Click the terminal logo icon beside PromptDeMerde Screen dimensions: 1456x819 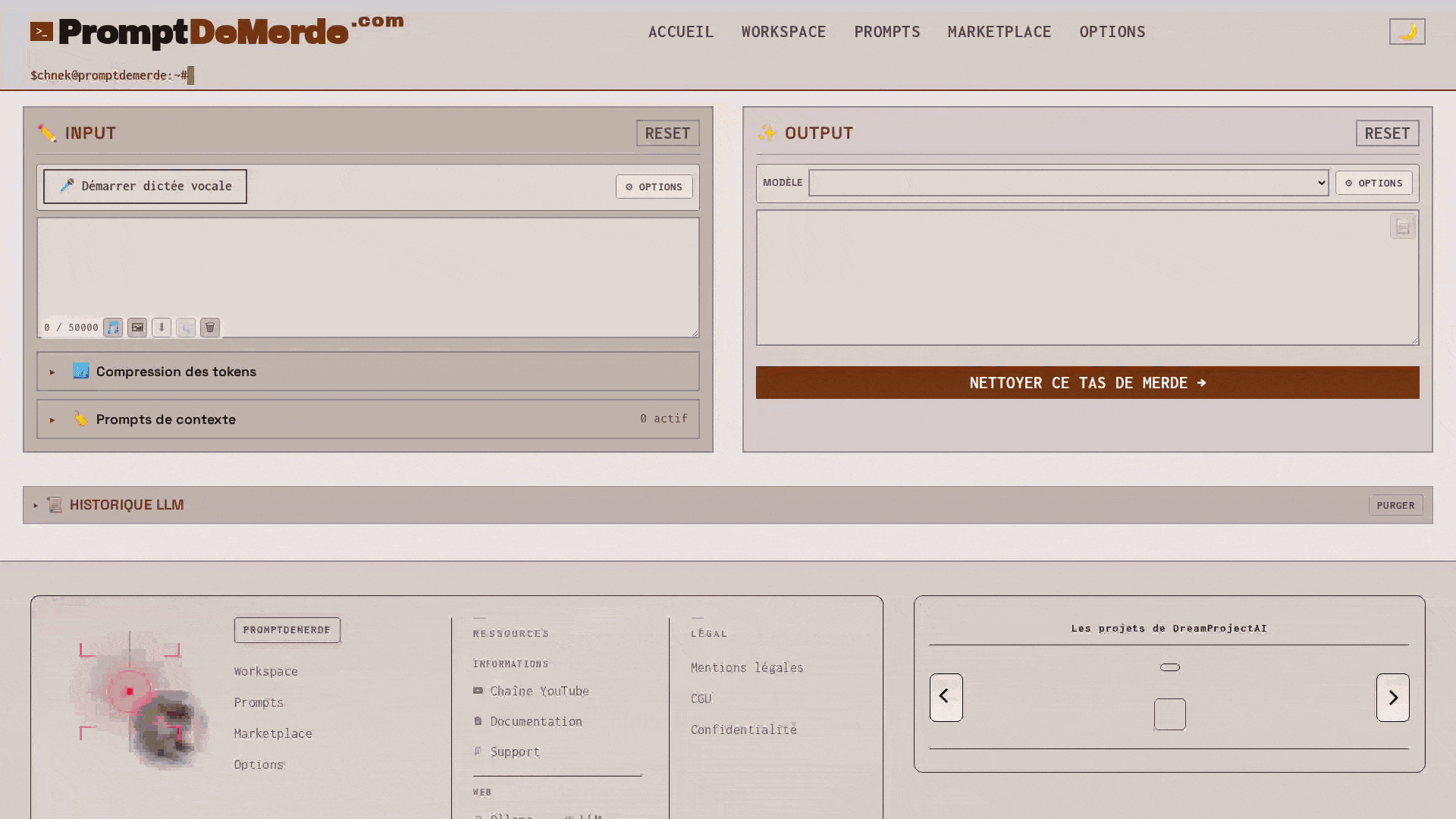42,32
